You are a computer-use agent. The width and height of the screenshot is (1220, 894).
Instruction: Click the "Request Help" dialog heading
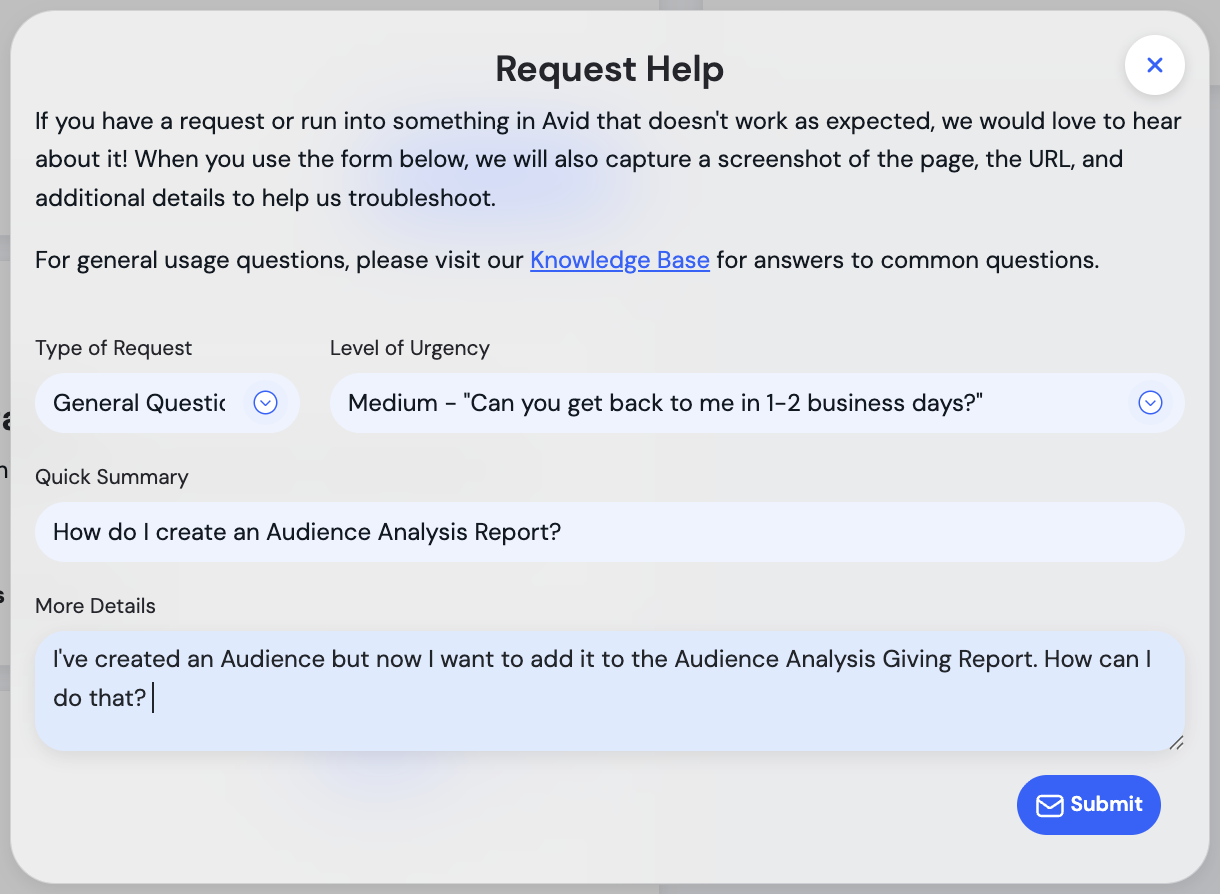click(609, 69)
